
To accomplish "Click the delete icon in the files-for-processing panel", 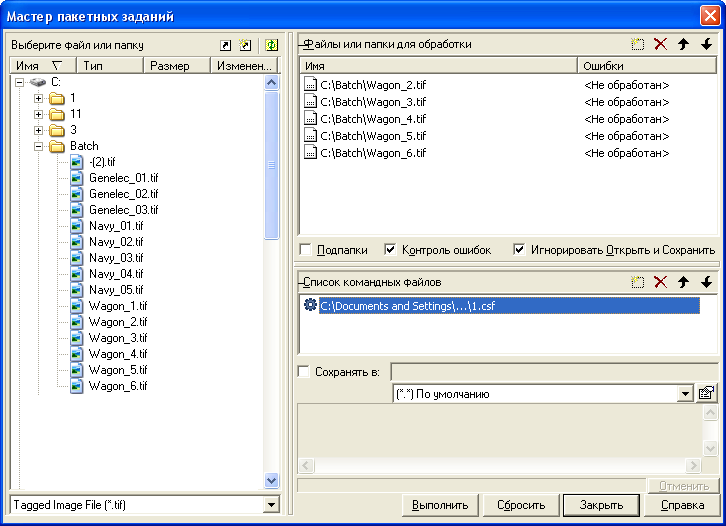I will pos(660,44).
